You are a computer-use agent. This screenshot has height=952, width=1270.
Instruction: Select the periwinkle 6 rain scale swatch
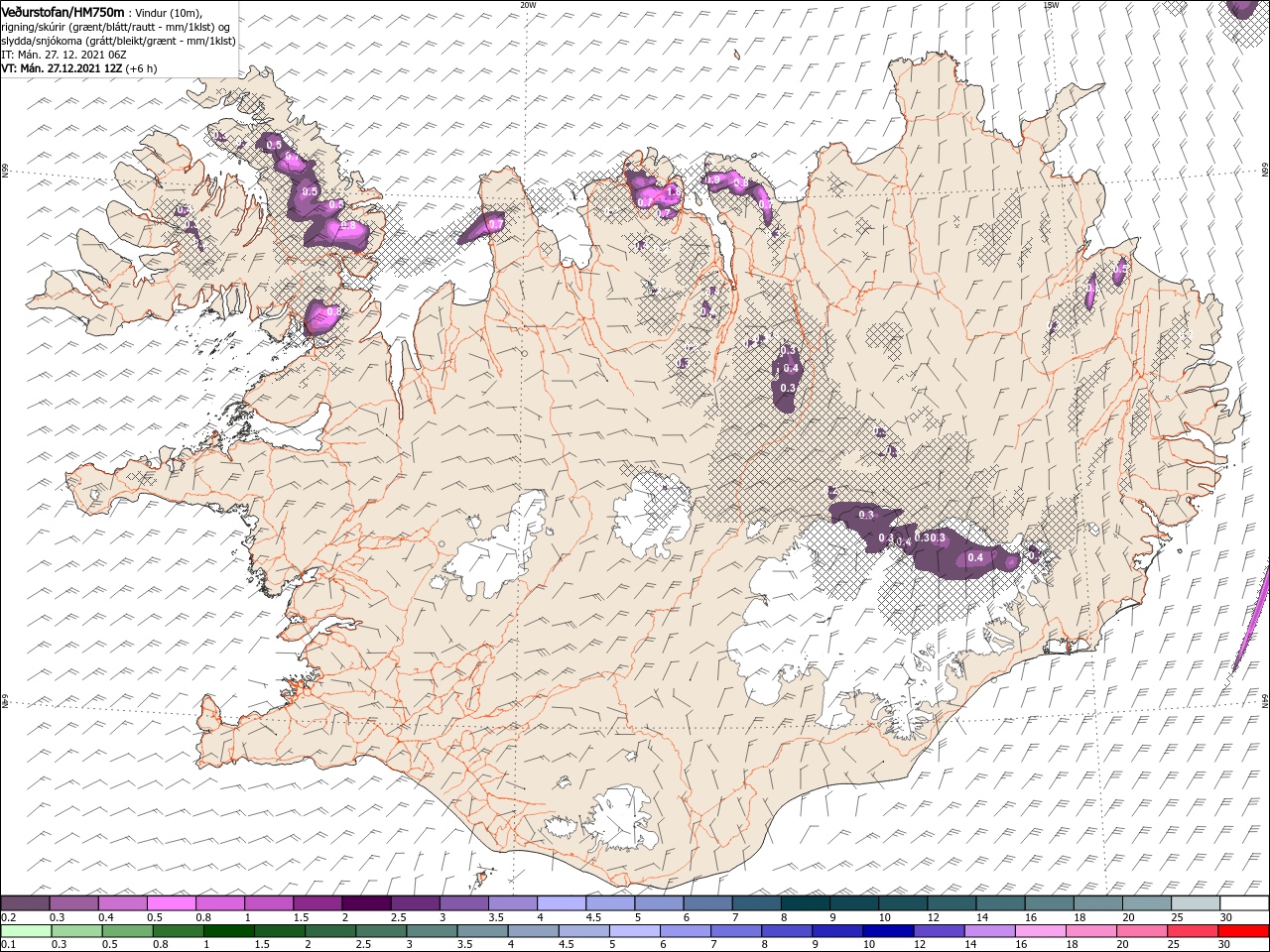tap(685, 931)
